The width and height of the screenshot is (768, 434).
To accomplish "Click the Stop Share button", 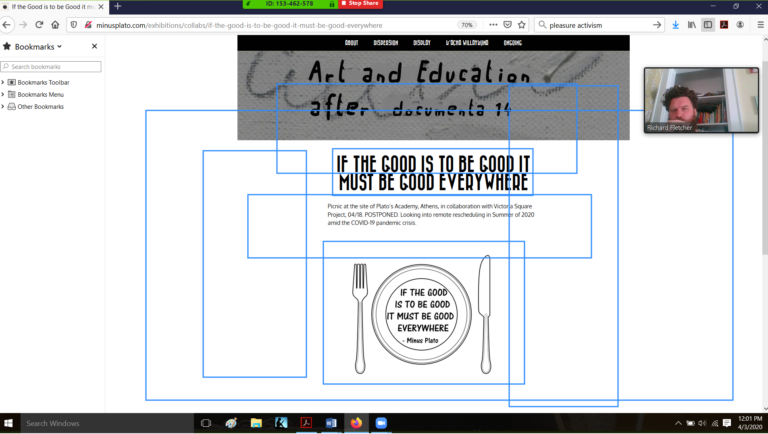I will coord(361,4).
